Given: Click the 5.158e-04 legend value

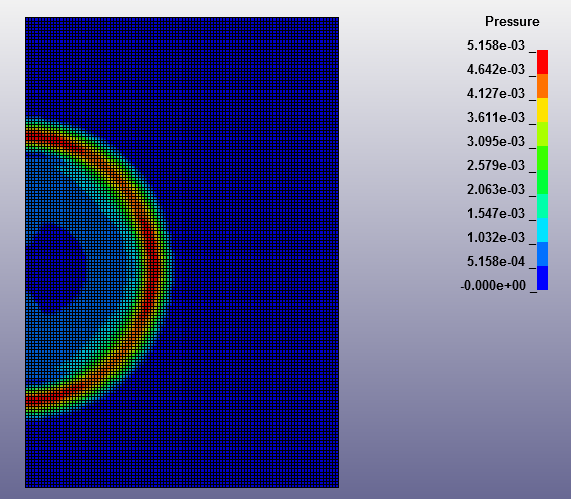Looking at the screenshot, I should click(x=496, y=262).
